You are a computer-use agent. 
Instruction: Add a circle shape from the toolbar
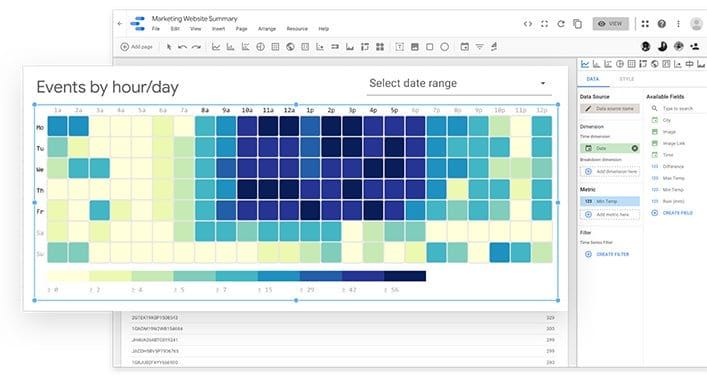click(x=445, y=47)
